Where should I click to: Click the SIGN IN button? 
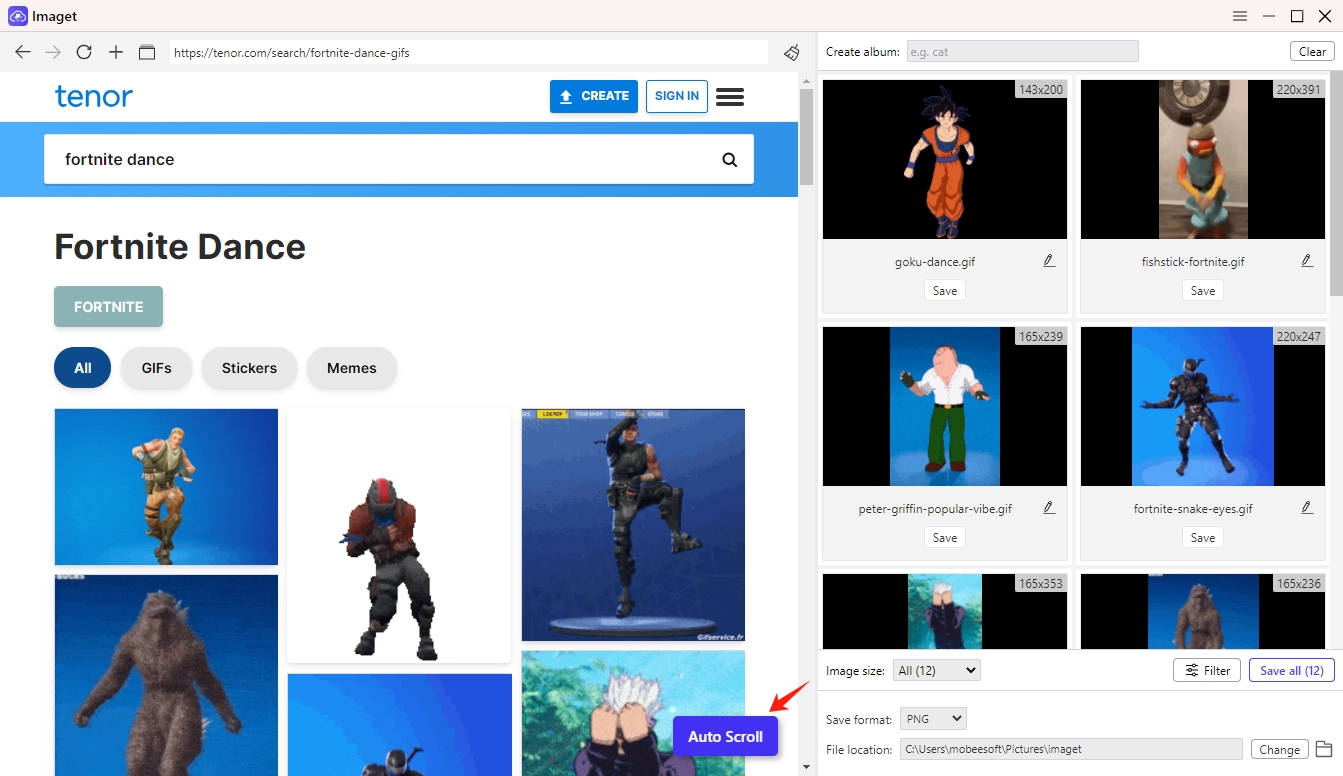pos(677,96)
